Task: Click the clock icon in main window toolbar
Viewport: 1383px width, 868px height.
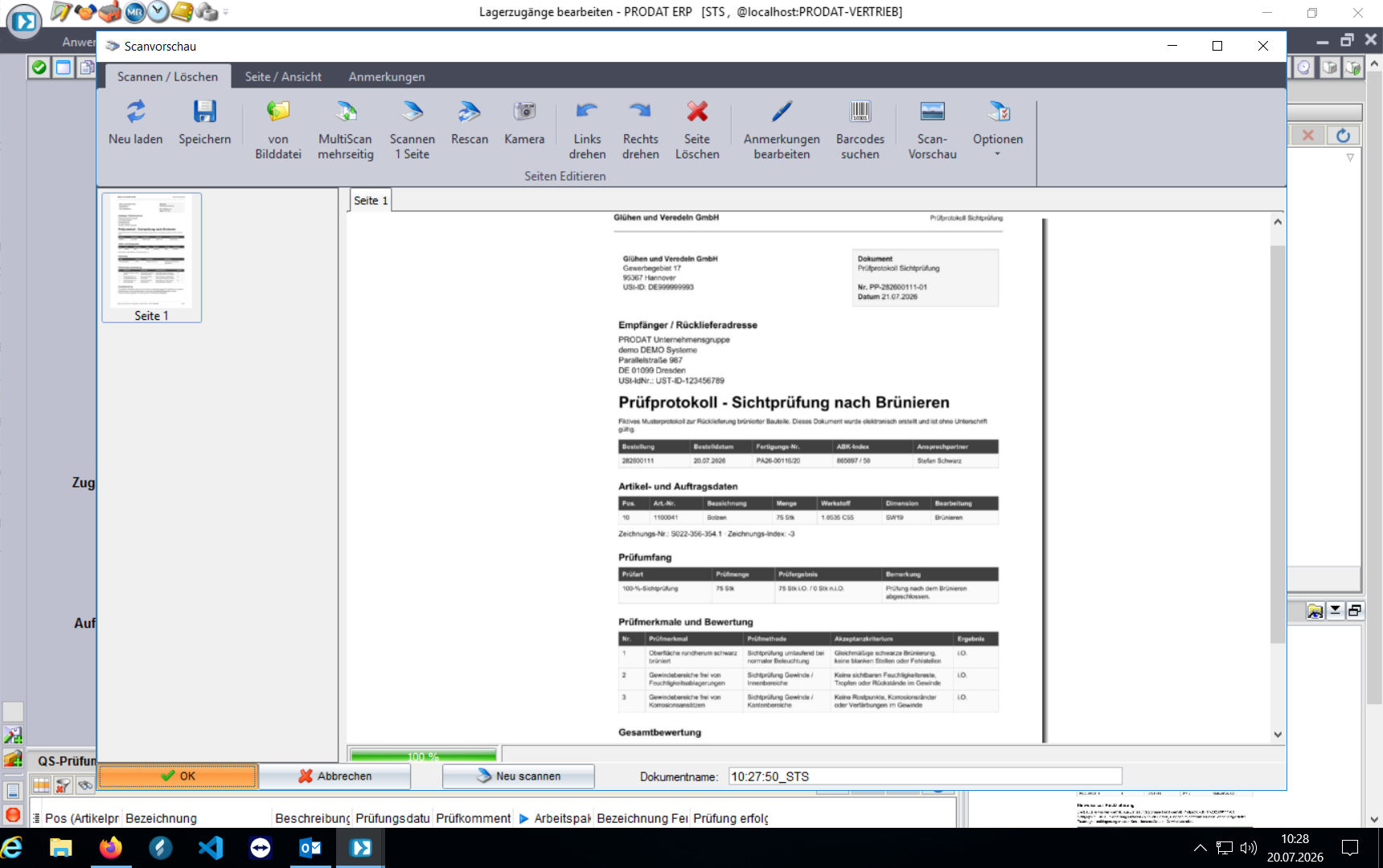Action: [x=1304, y=68]
